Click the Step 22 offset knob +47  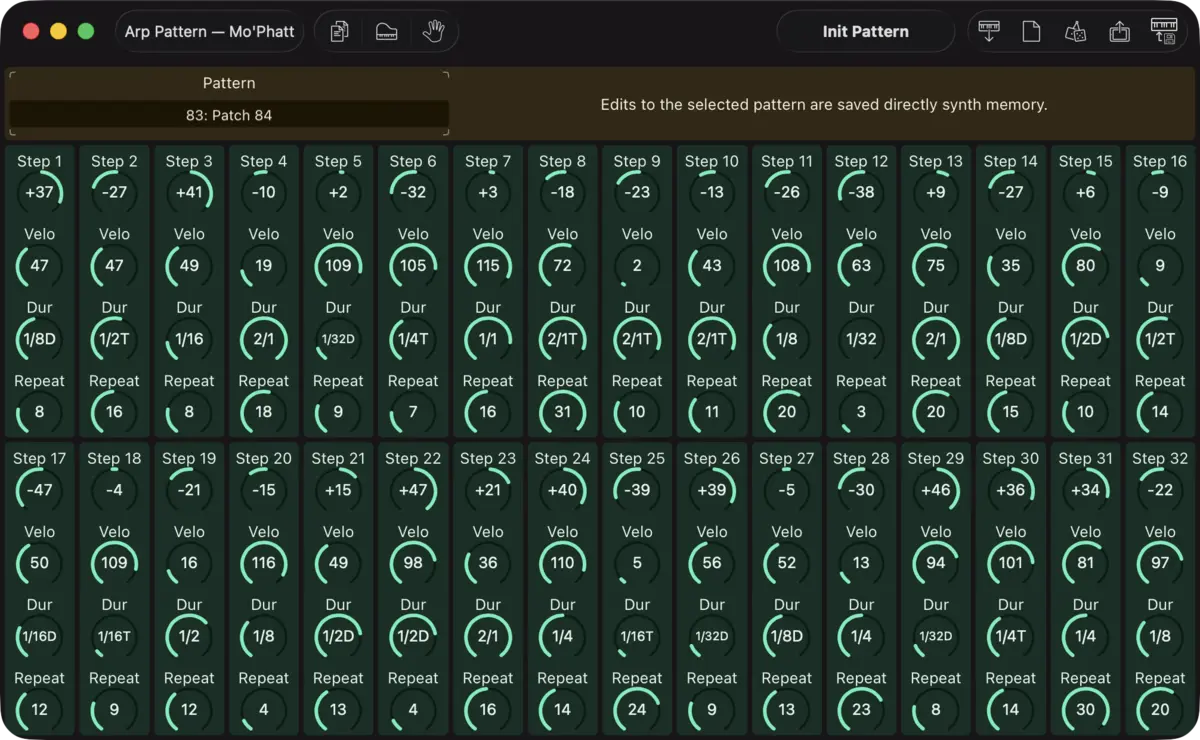(413, 490)
